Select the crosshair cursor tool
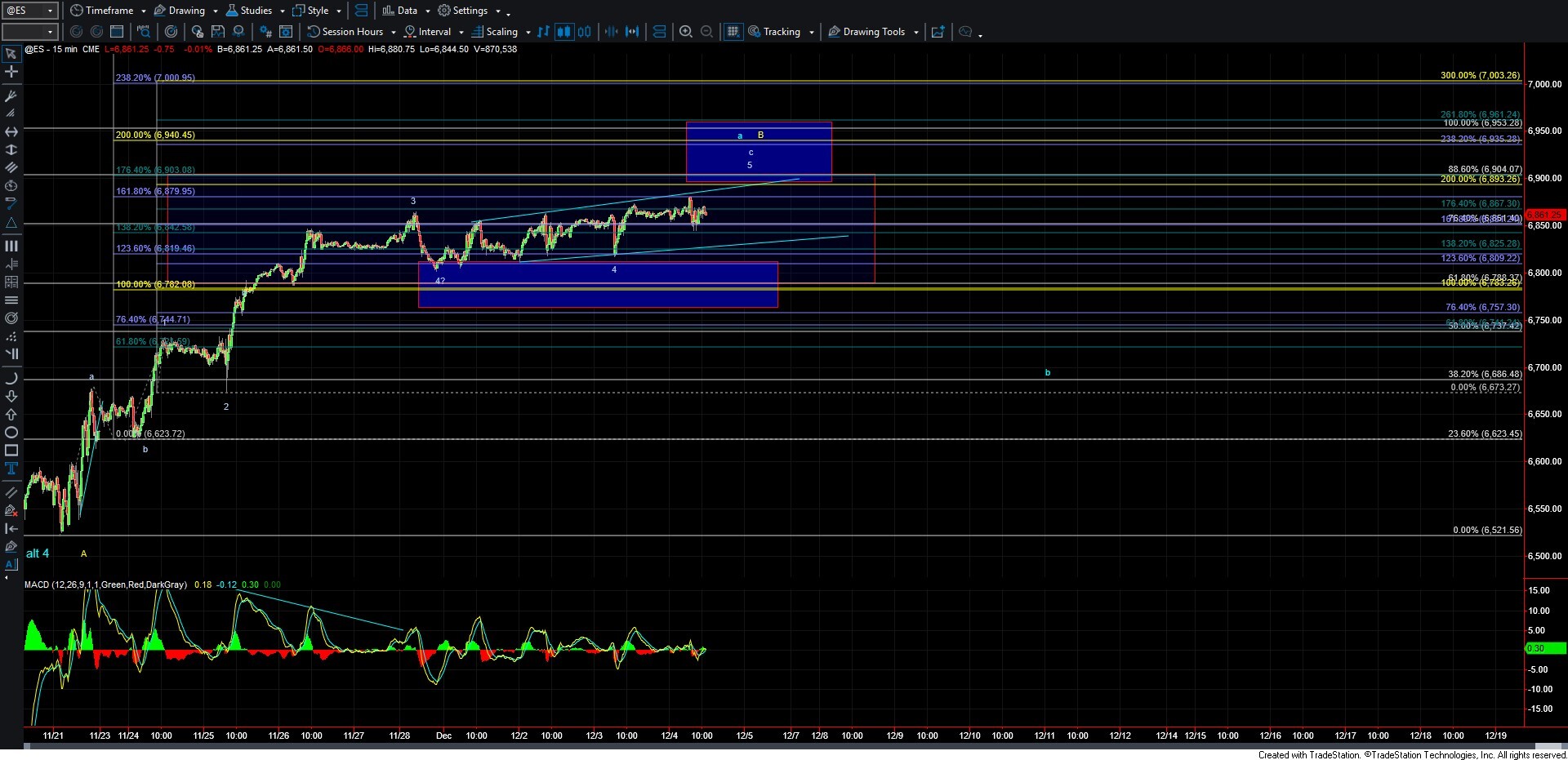 click(11, 72)
